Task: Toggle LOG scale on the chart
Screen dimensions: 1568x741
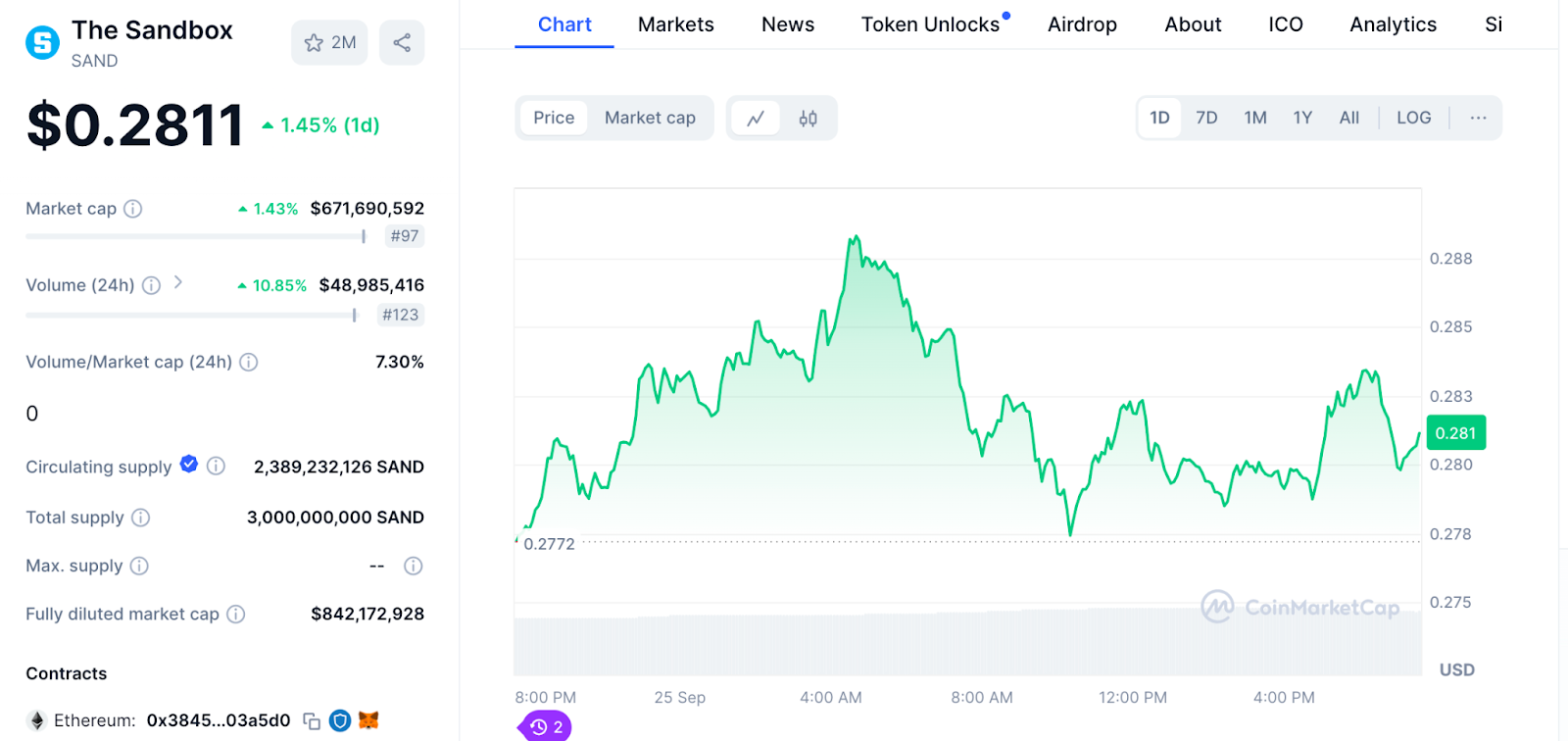Action: [x=1413, y=118]
